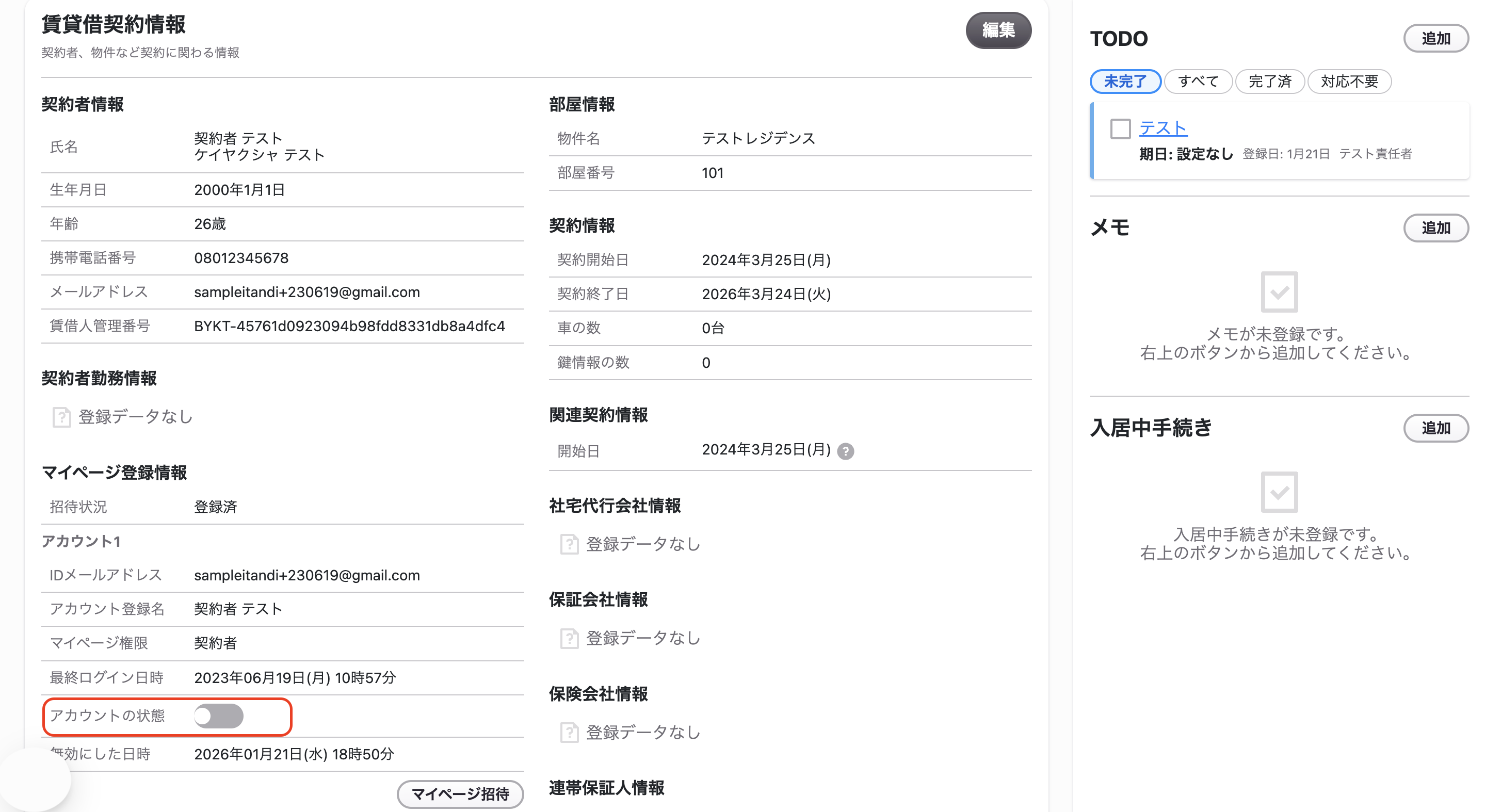The height and width of the screenshot is (812, 1485).
Task: Click the アカウント1 subheading
Action: coord(80,541)
